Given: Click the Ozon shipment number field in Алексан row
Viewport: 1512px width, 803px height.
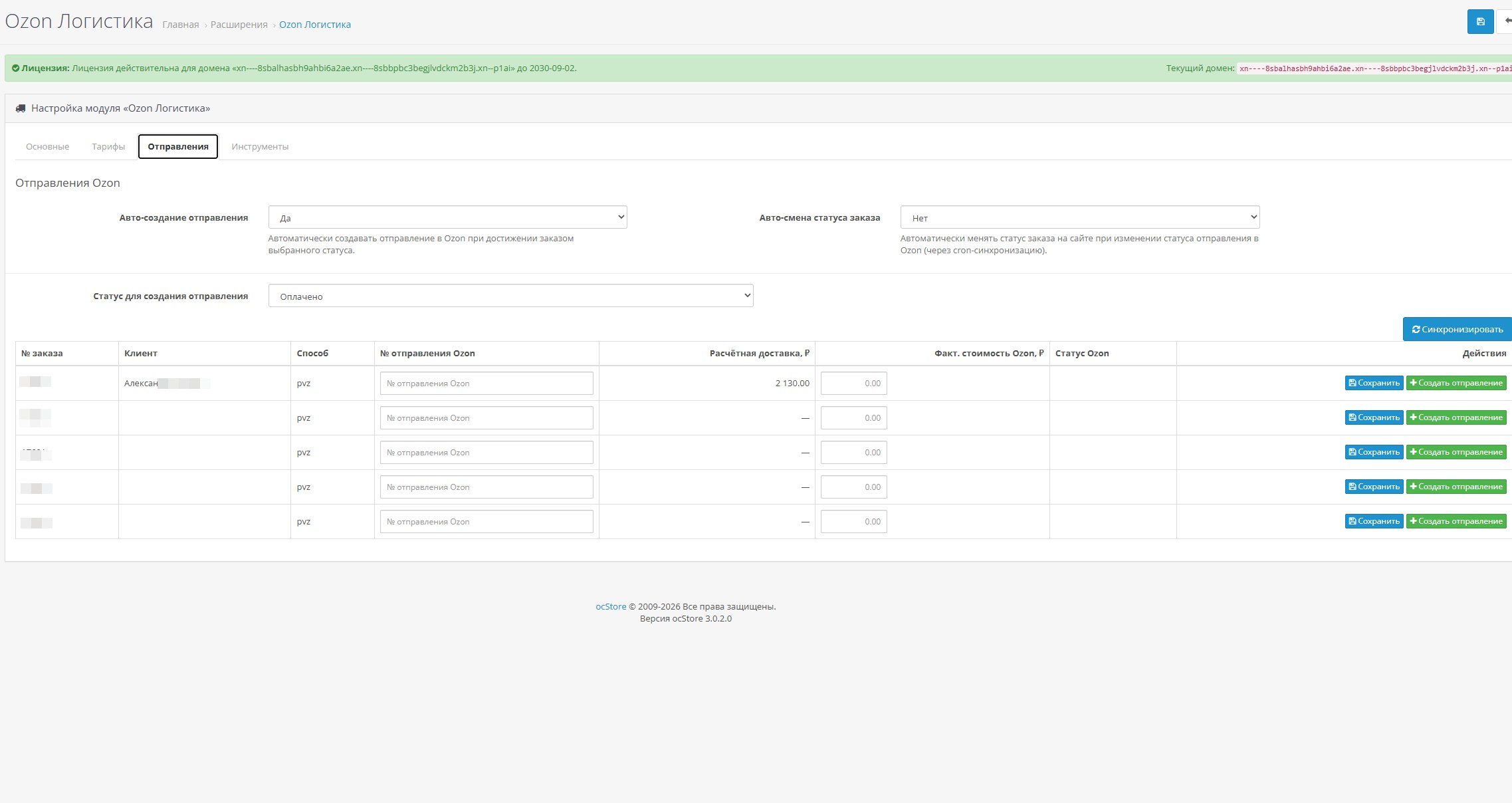Looking at the screenshot, I should tap(486, 383).
